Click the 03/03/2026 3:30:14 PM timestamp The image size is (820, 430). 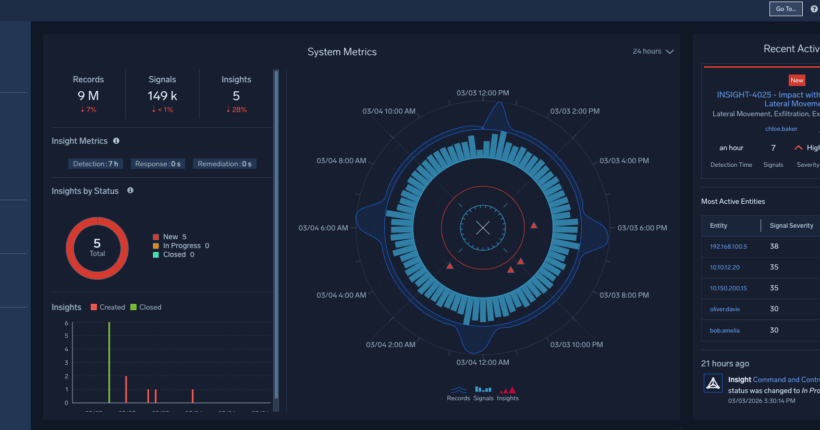tap(761, 401)
